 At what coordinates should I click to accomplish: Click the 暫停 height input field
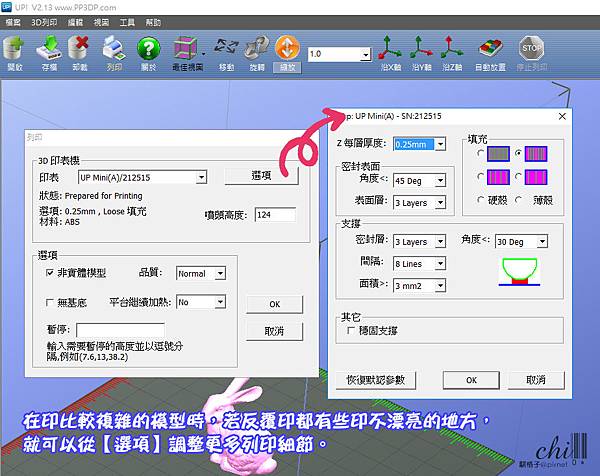(x=121, y=330)
